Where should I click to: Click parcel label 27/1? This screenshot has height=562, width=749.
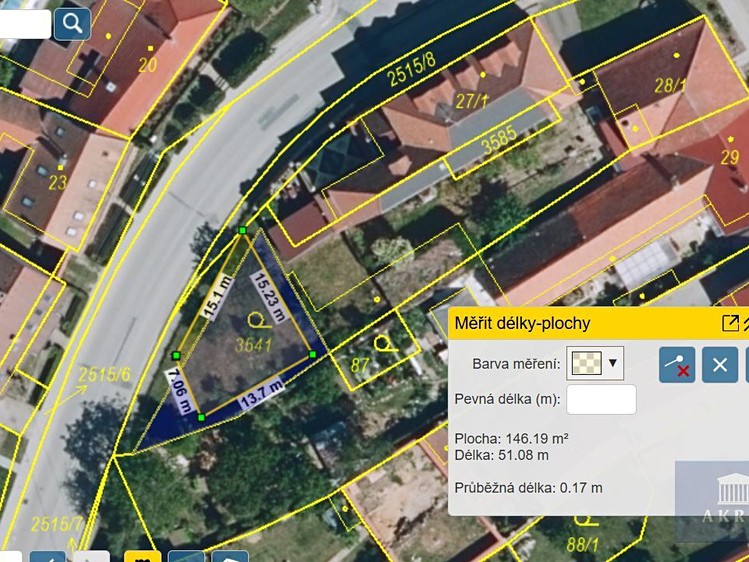[x=471, y=101]
